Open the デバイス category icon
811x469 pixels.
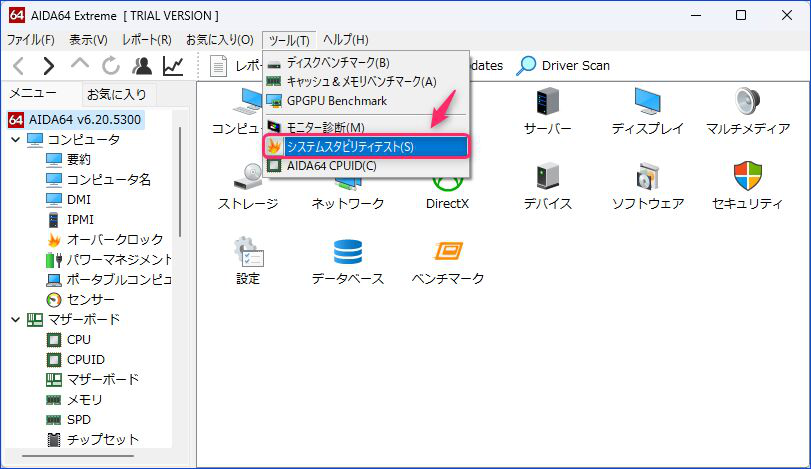pyautogui.click(x=547, y=176)
